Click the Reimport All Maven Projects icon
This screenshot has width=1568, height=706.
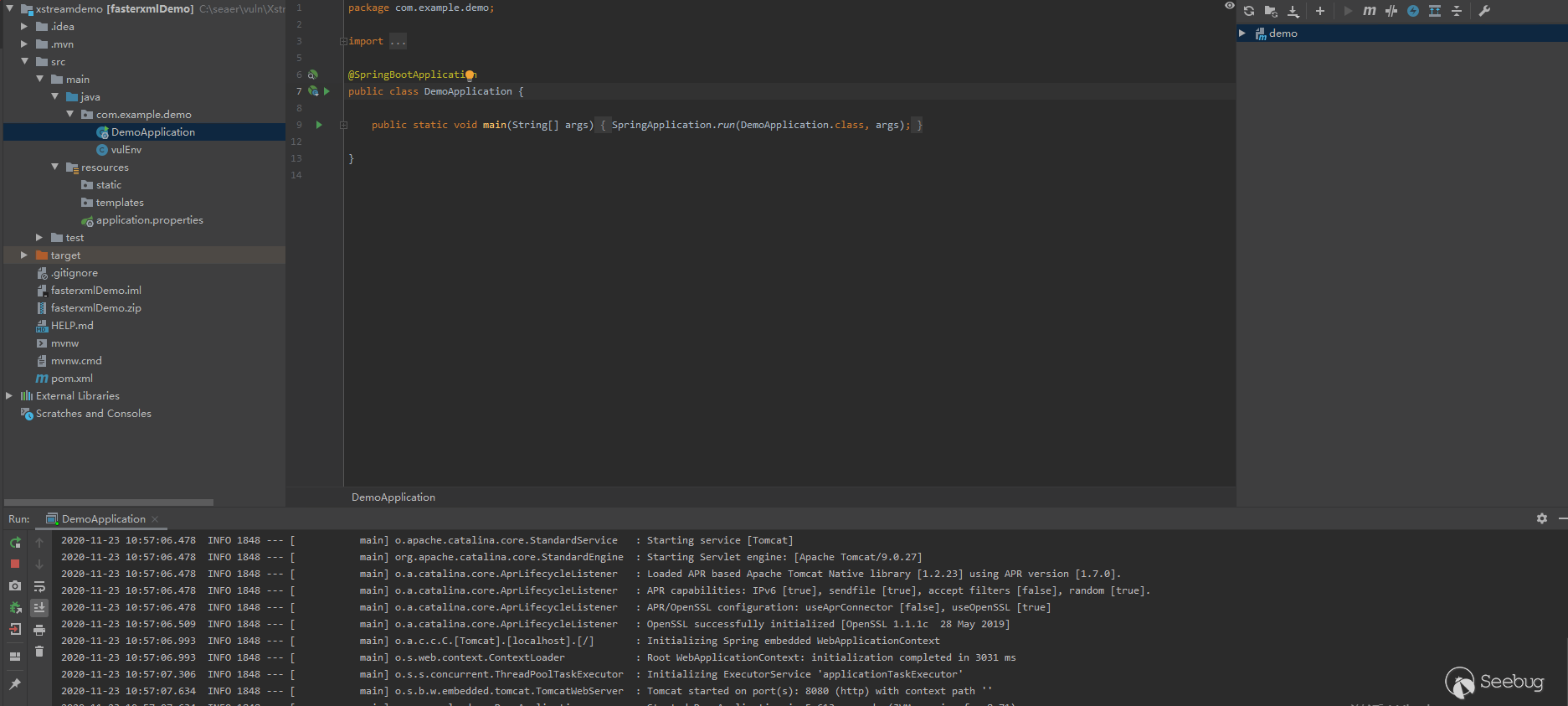point(1249,11)
